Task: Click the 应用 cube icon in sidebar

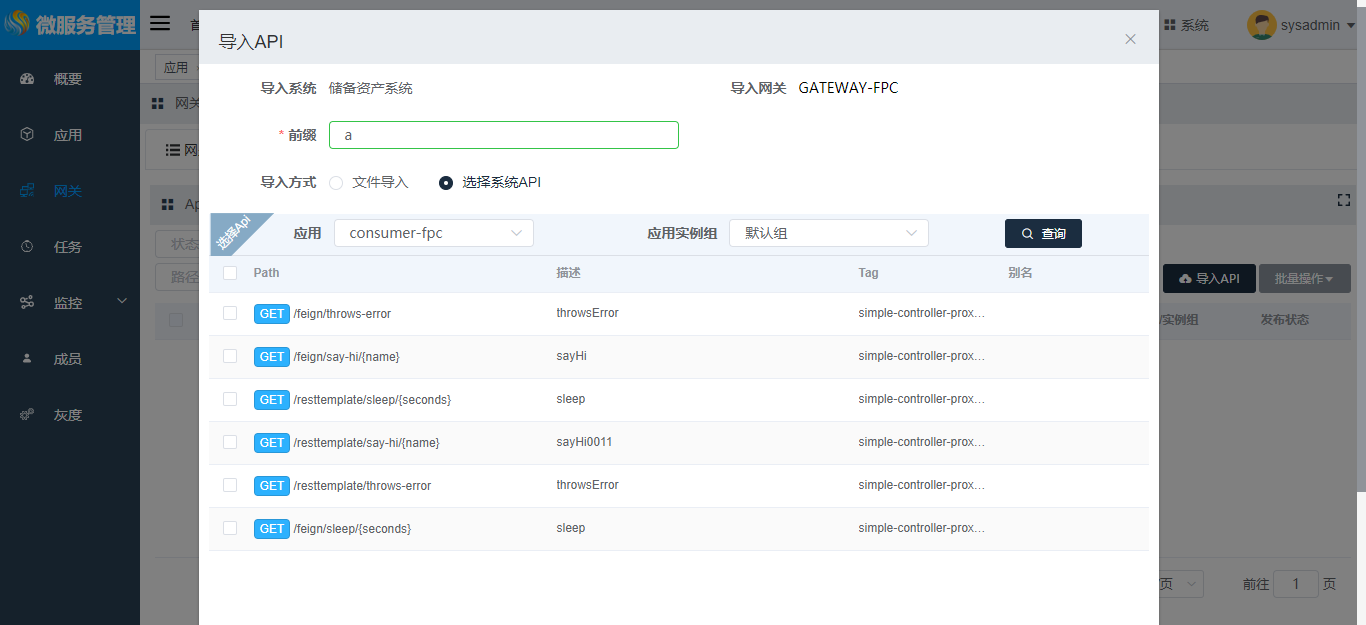Action: pos(27,135)
